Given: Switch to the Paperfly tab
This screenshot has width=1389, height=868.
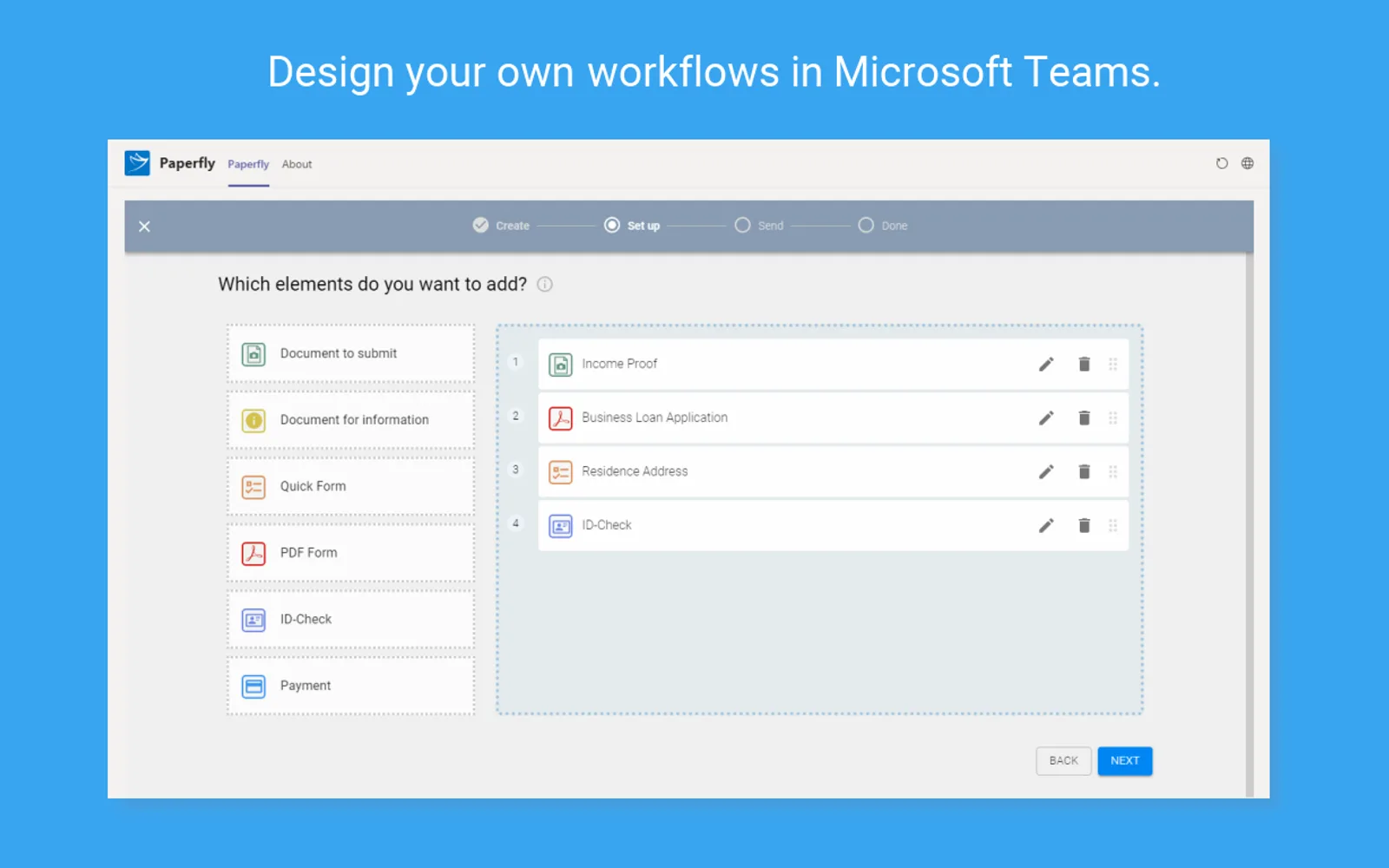Looking at the screenshot, I should (248, 164).
